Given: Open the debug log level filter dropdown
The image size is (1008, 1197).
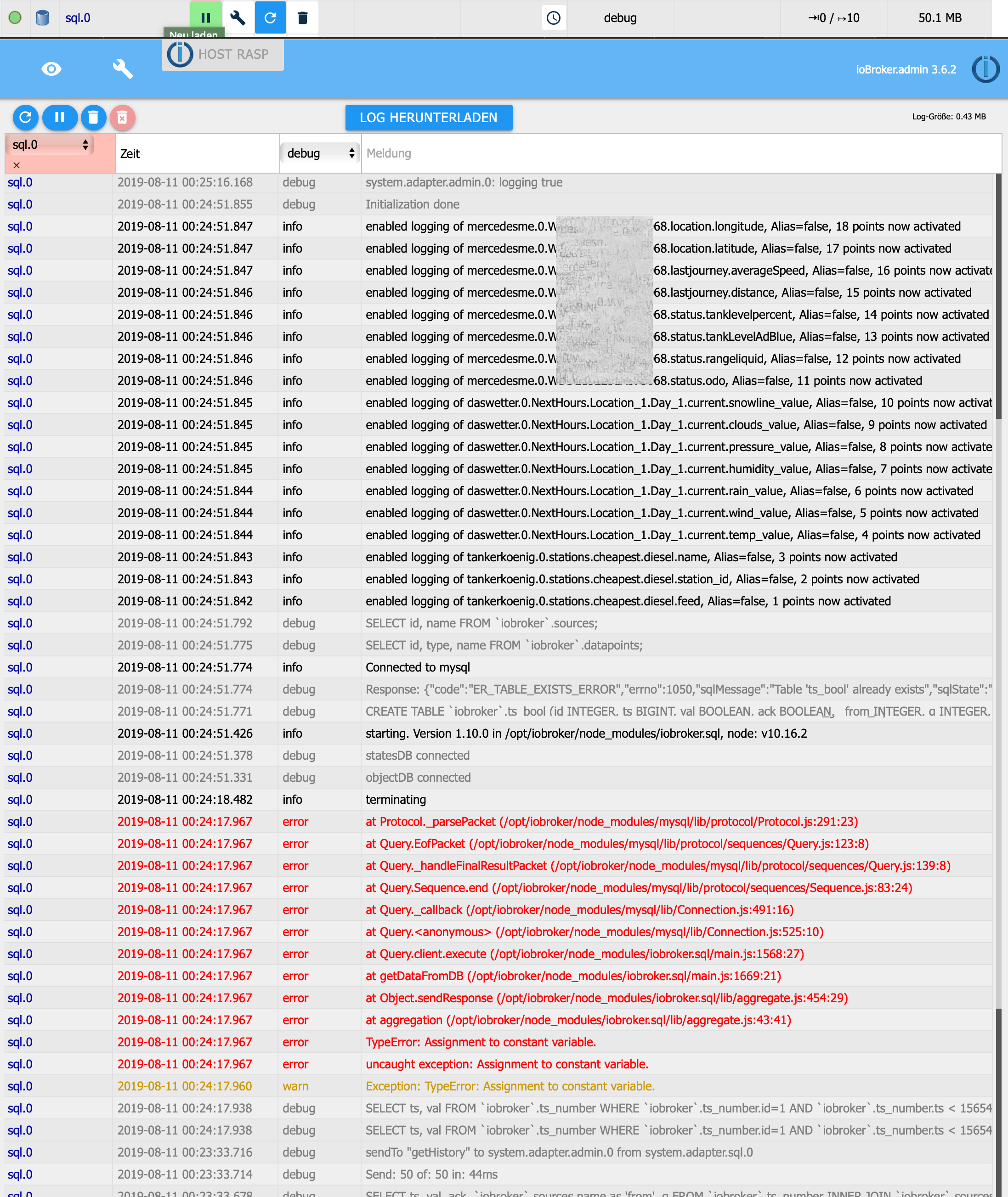Looking at the screenshot, I should pyautogui.click(x=320, y=153).
